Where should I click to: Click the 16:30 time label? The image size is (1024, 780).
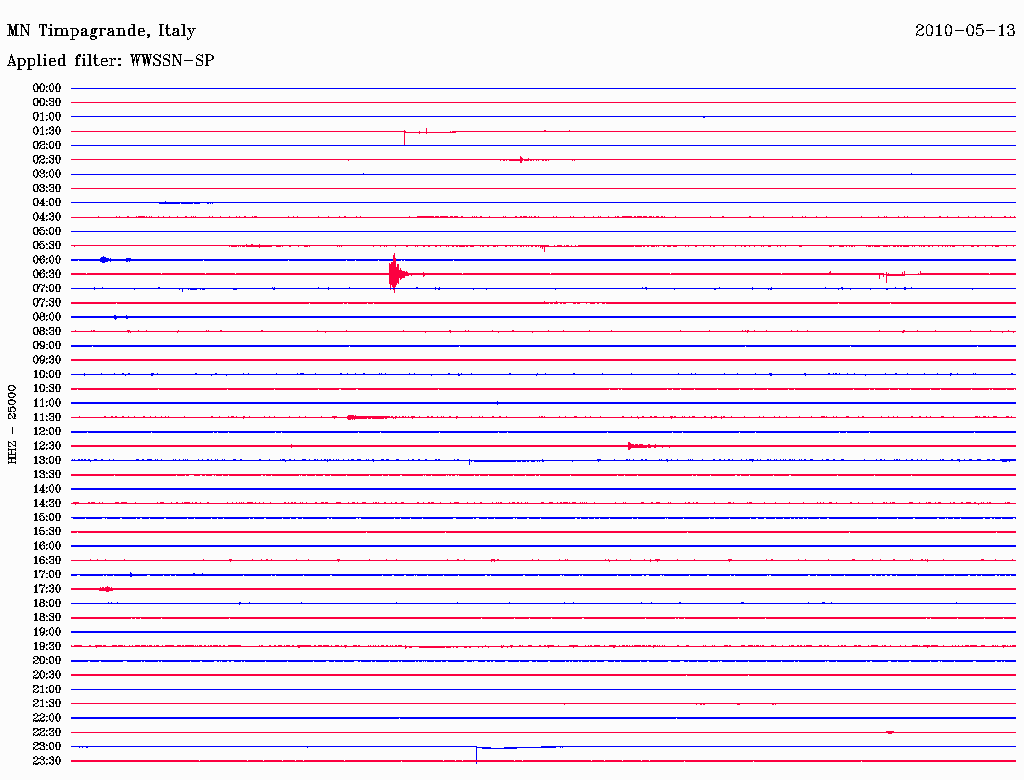(x=47, y=561)
